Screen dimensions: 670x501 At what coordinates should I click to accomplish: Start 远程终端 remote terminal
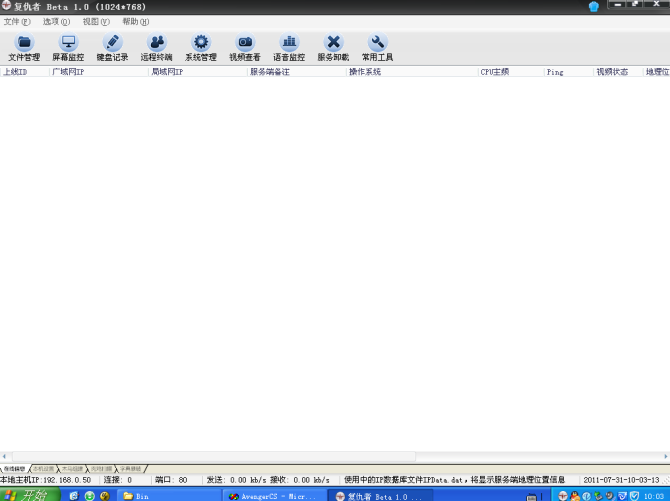[x=157, y=47]
